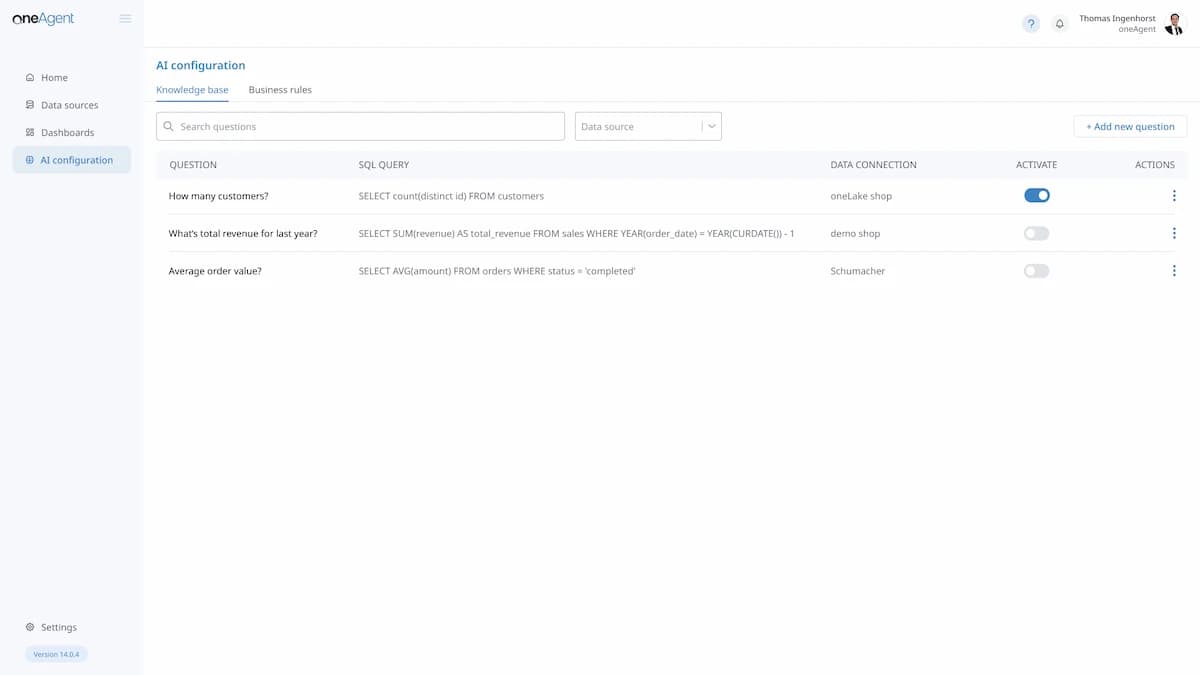Open actions menu for 'Average order value?'
The height and width of the screenshot is (675, 1200).
pos(1174,271)
